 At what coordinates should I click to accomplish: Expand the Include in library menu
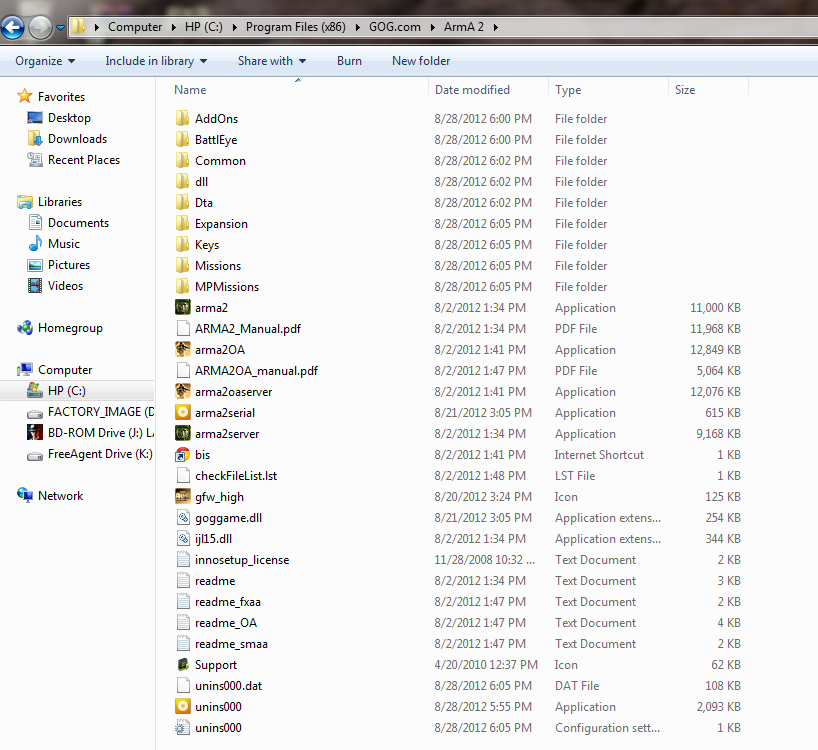[156, 61]
